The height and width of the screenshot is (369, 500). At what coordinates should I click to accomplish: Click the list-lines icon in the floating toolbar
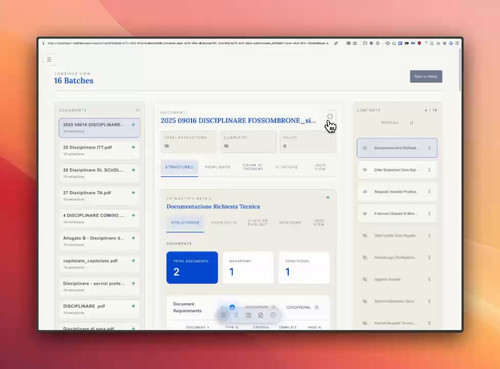click(x=236, y=315)
